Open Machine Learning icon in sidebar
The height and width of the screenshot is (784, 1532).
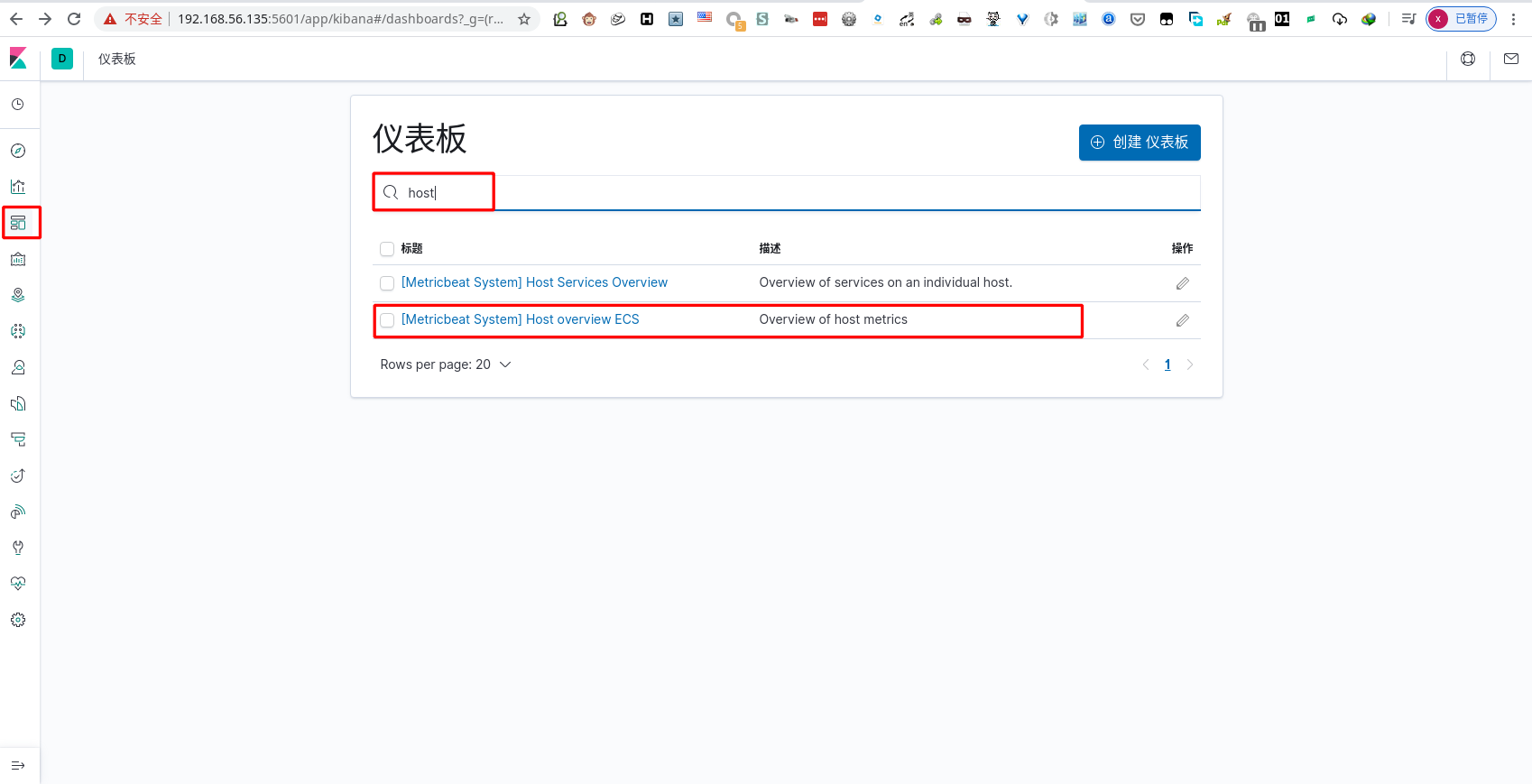[x=18, y=331]
